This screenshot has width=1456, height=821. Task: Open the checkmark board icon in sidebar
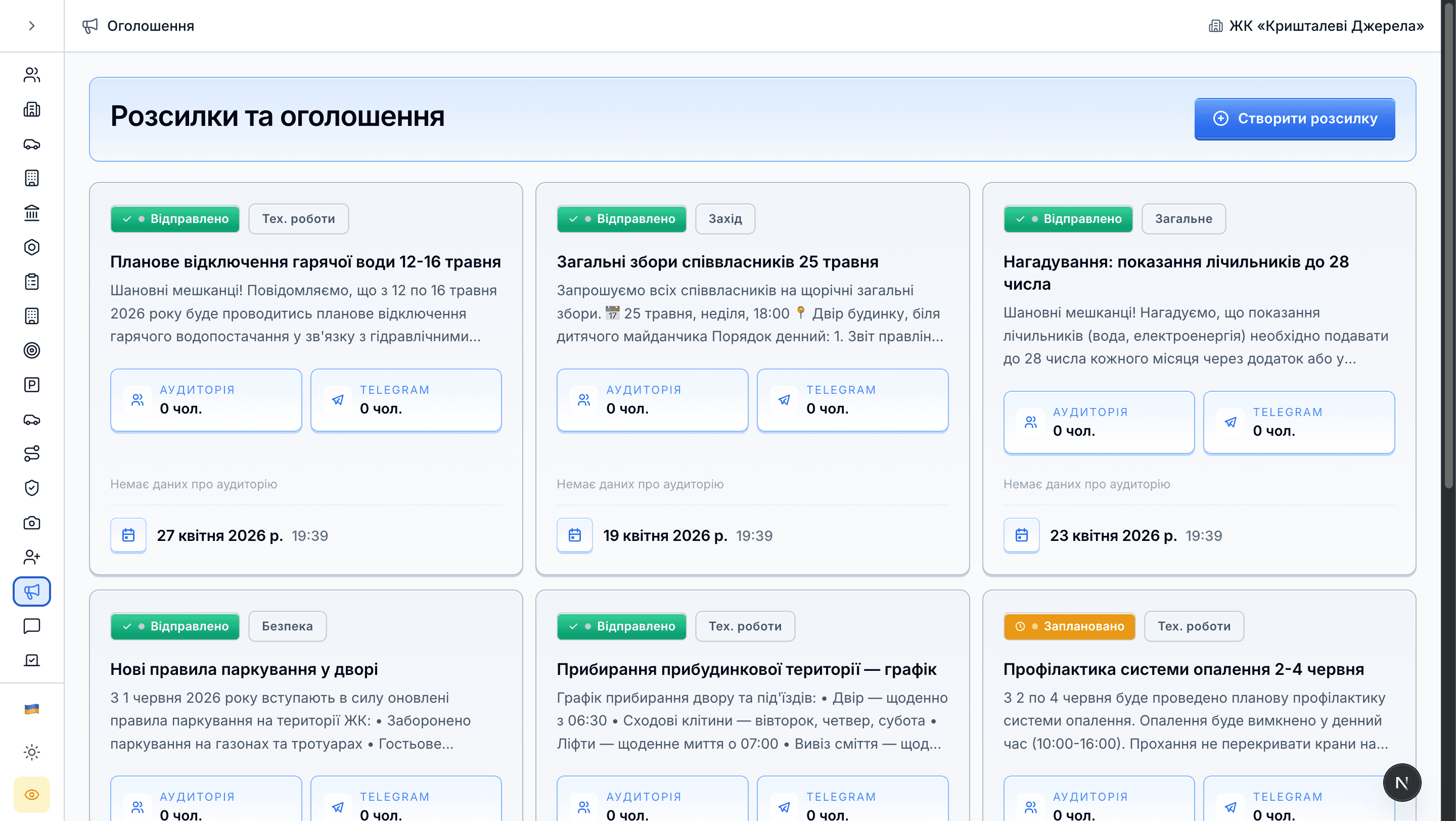click(32, 660)
